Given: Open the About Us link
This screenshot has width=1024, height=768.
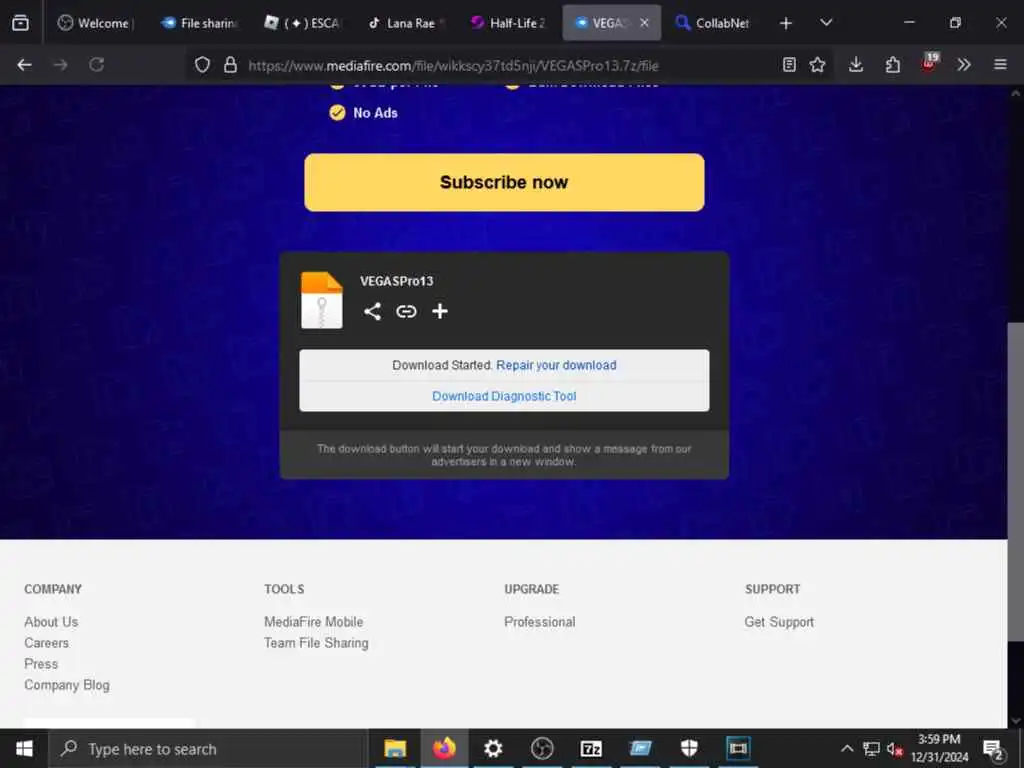Looking at the screenshot, I should point(51,622).
